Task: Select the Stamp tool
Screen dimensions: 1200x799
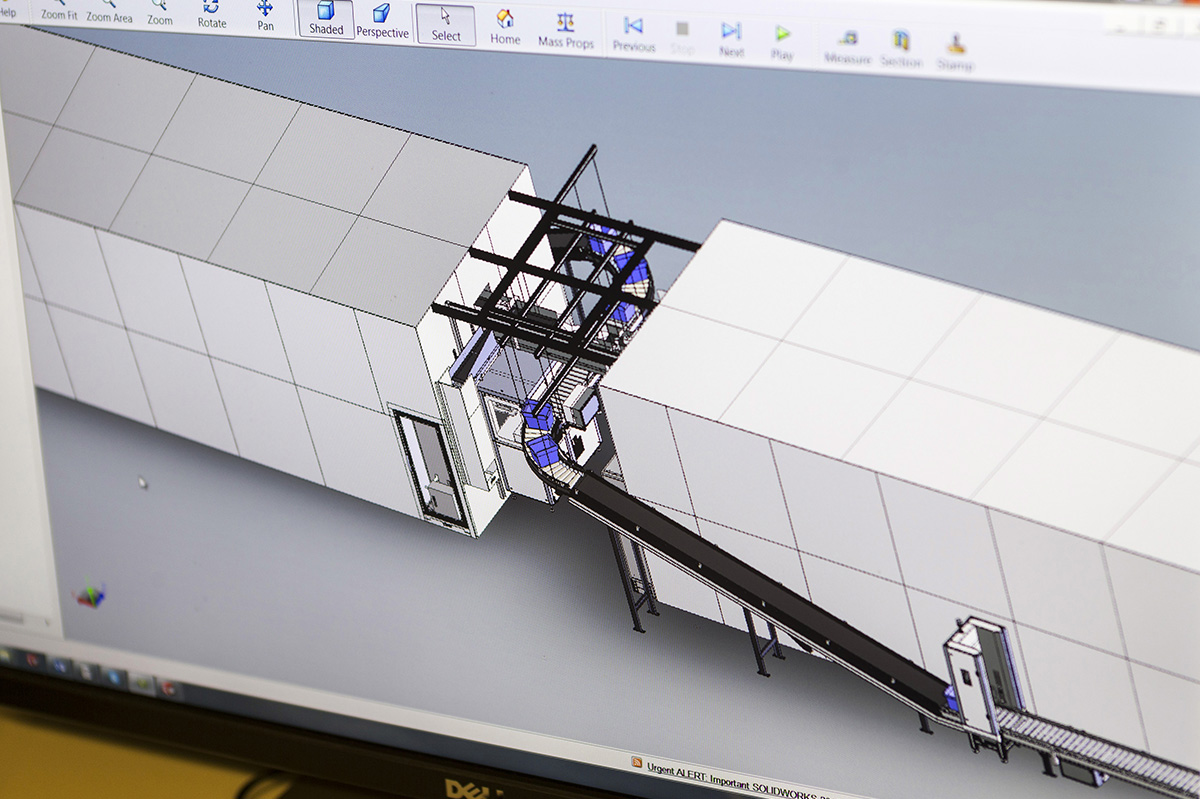Action: coord(955,53)
